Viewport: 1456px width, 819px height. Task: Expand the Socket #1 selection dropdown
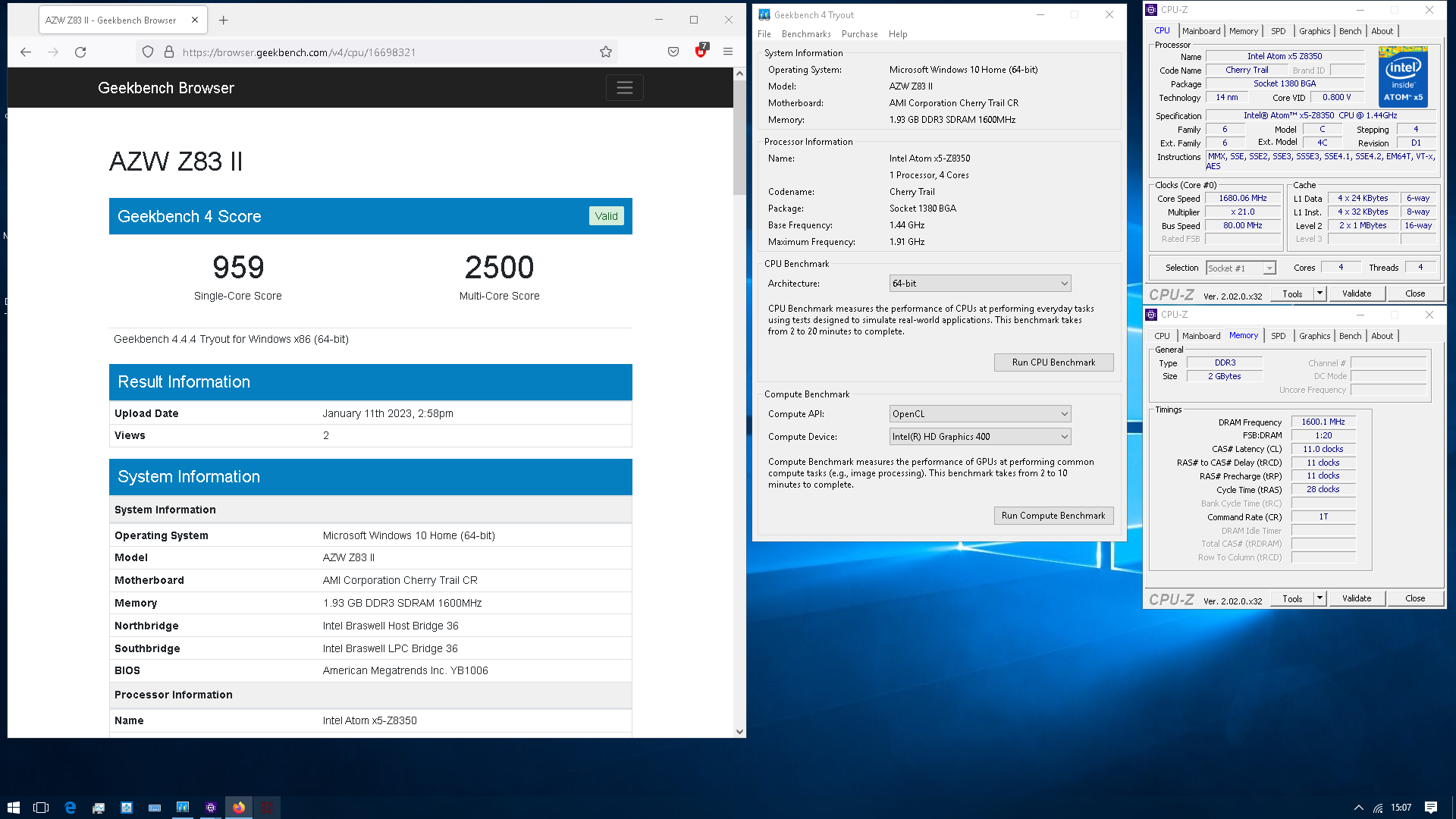pos(1241,268)
